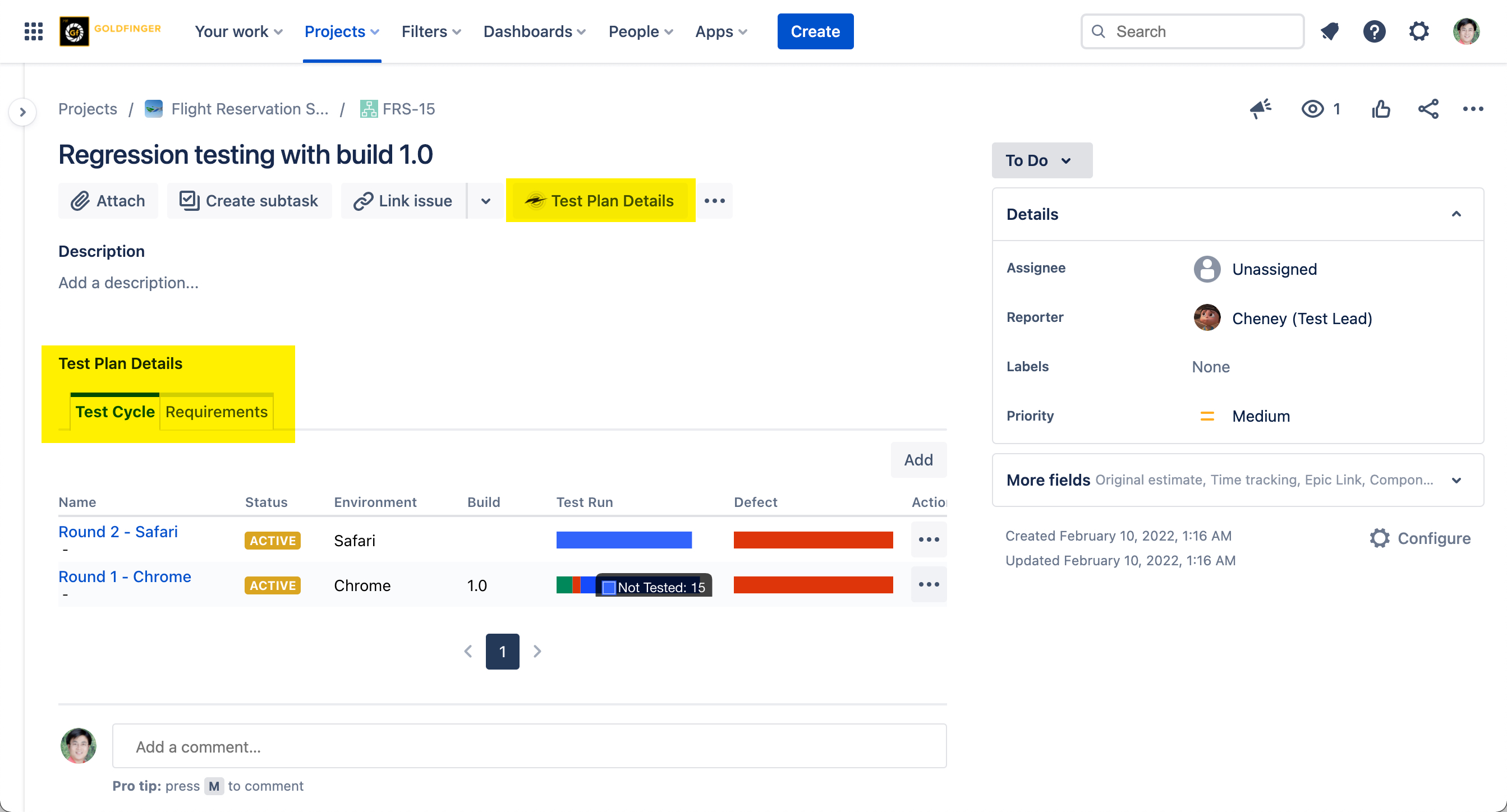Screen dimensions: 1507x812
Task: Open the Link issue dropdown arrow
Action: click(x=485, y=201)
